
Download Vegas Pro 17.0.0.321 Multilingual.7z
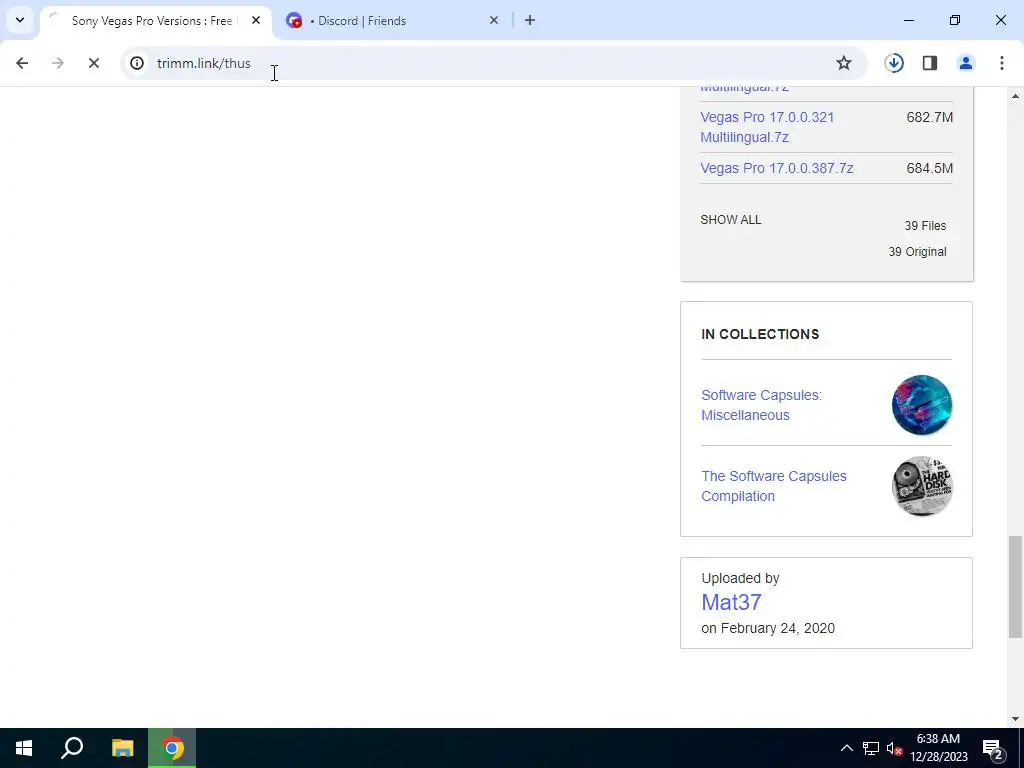(x=767, y=127)
